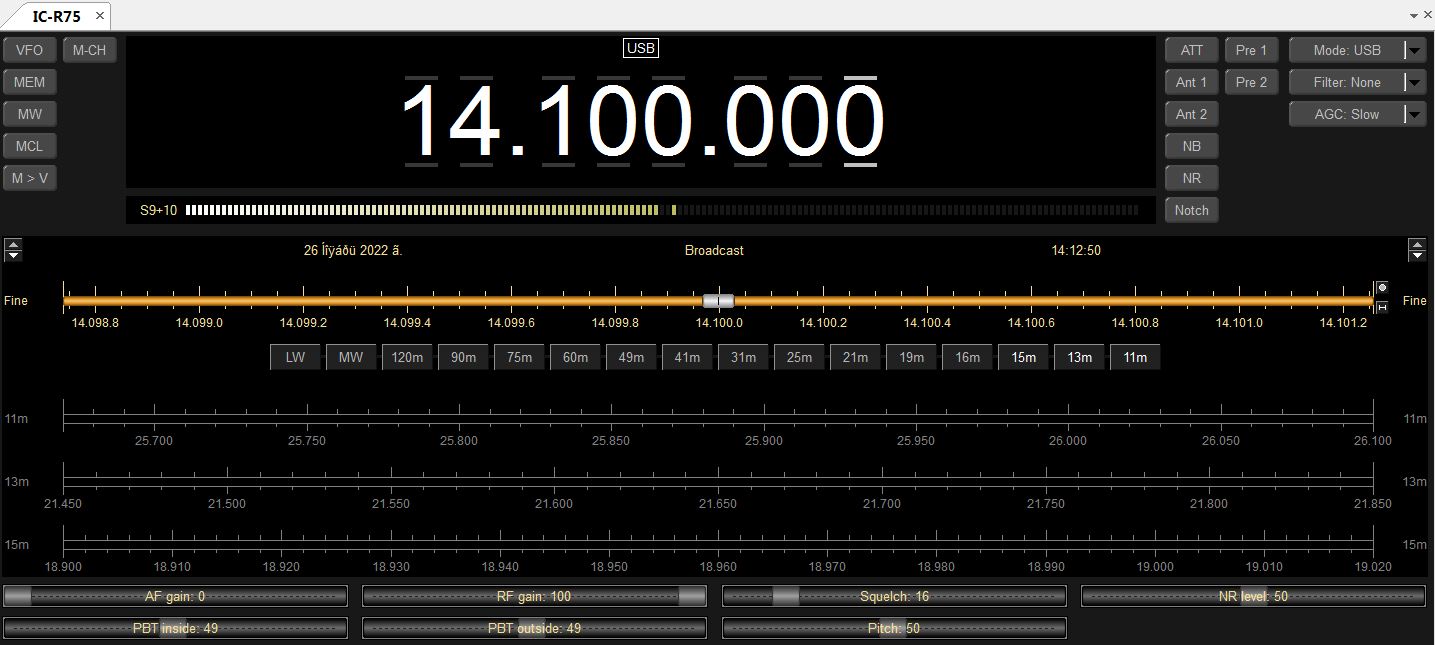Select the MW band button next to LW
The image size is (1435, 645).
[351, 357]
